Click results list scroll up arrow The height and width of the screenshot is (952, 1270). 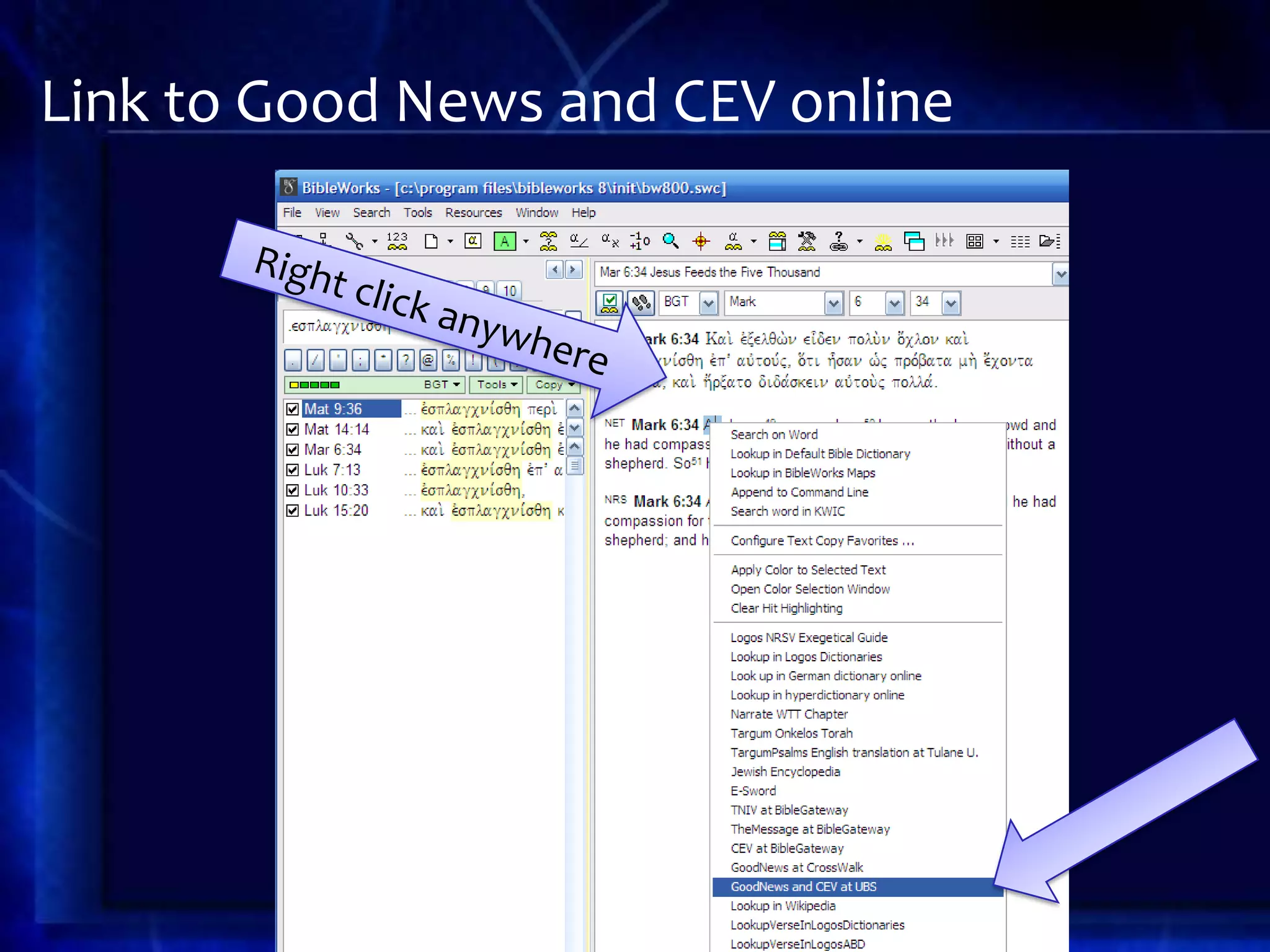click(574, 409)
